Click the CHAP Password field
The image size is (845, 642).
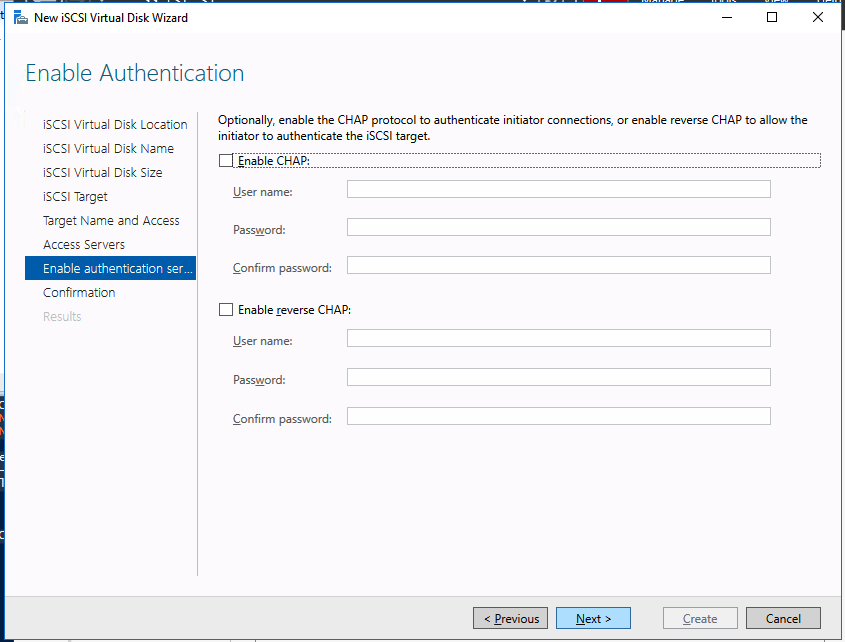coord(558,227)
